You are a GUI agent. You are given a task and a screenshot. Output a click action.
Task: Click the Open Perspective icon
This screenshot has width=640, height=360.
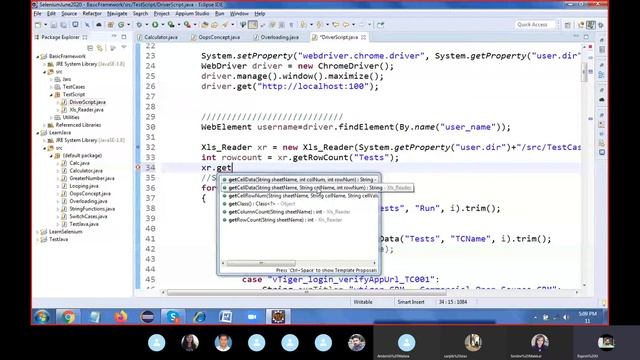pos(568,25)
